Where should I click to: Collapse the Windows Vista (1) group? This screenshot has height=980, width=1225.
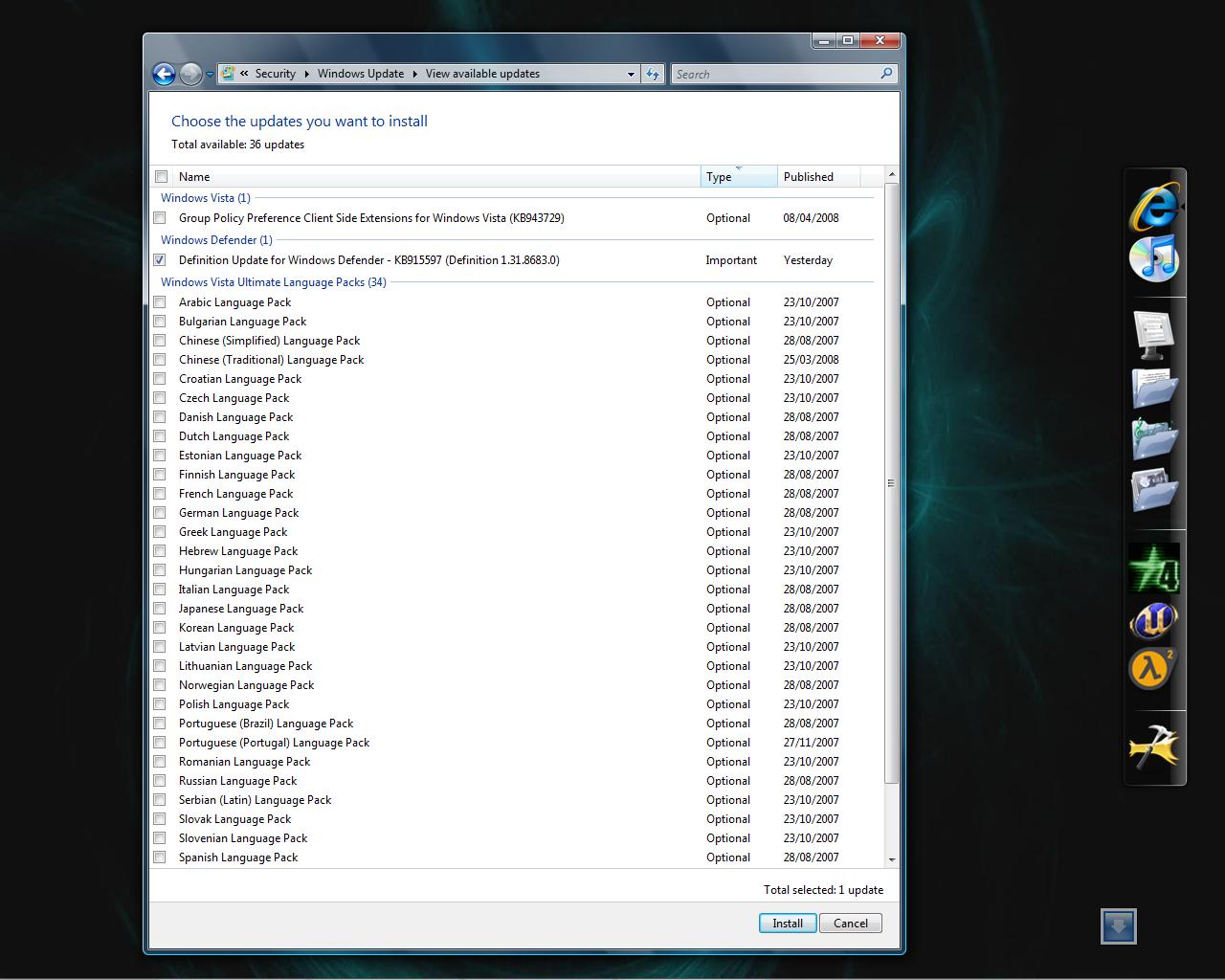(206, 198)
